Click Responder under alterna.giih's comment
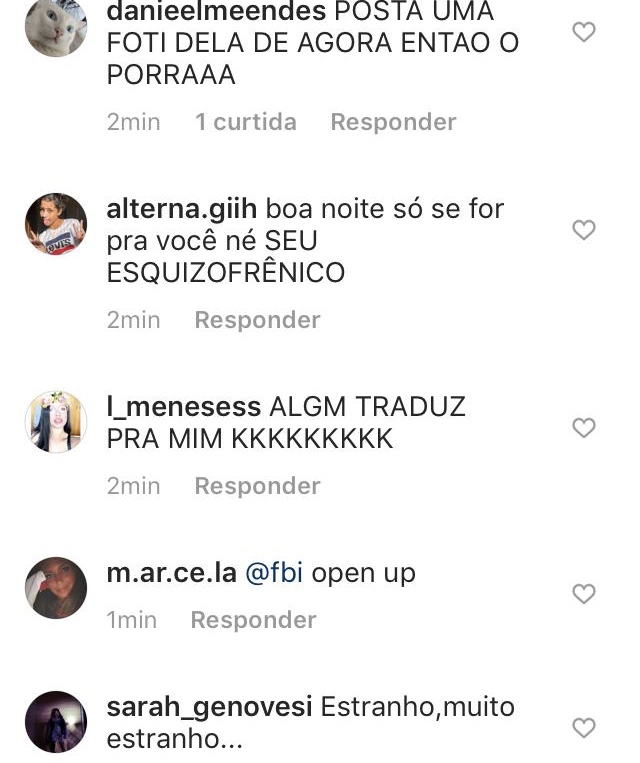The height and width of the screenshot is (763, 640). (257, 320)
